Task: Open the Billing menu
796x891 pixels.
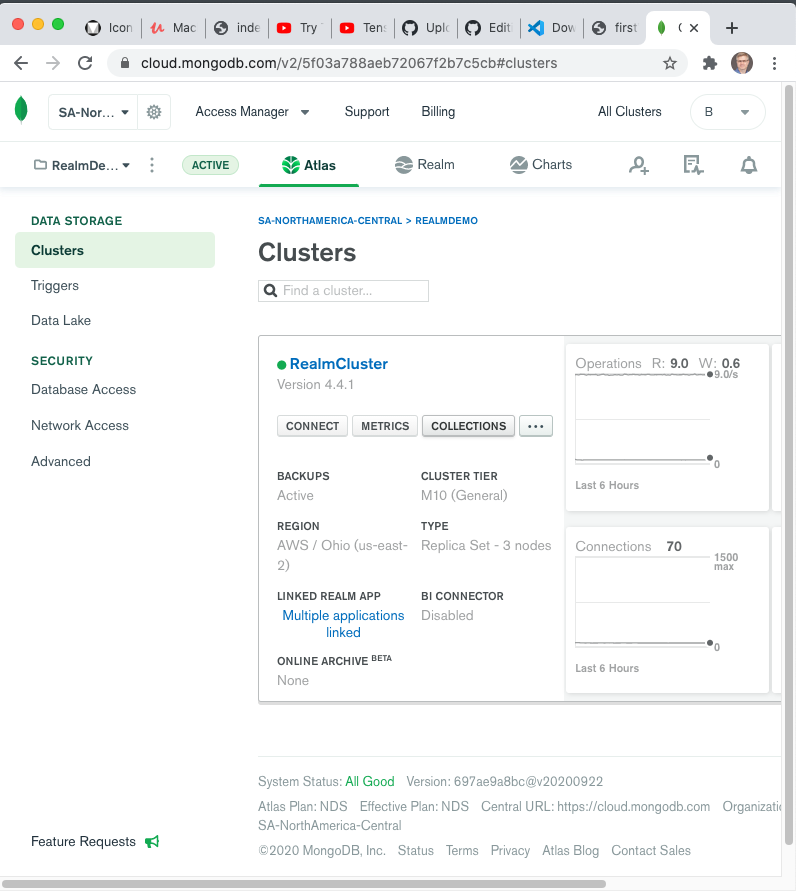Action: (438, 112)
